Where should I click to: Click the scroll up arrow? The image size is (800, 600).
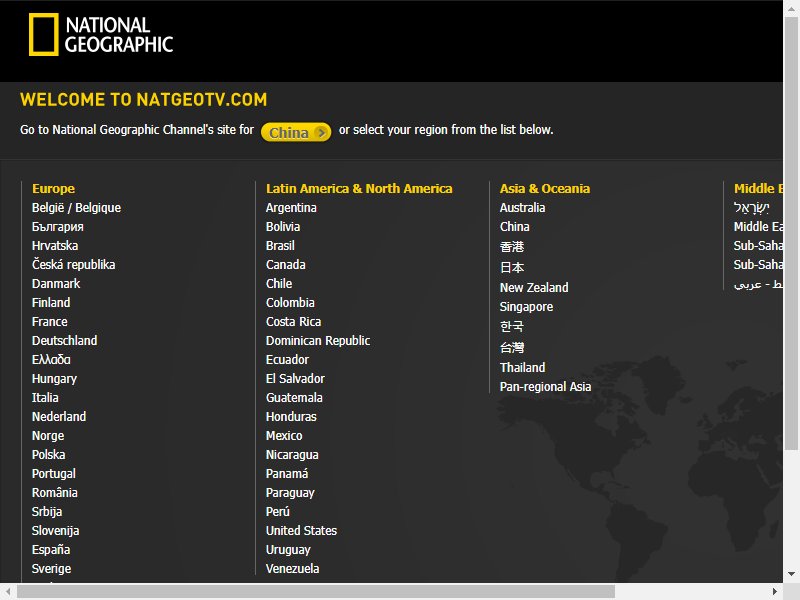[791, 8]
